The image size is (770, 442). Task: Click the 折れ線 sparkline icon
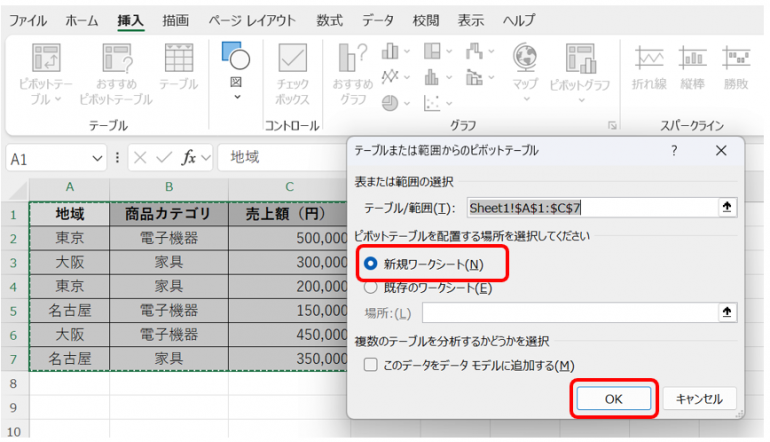[650, 62]
